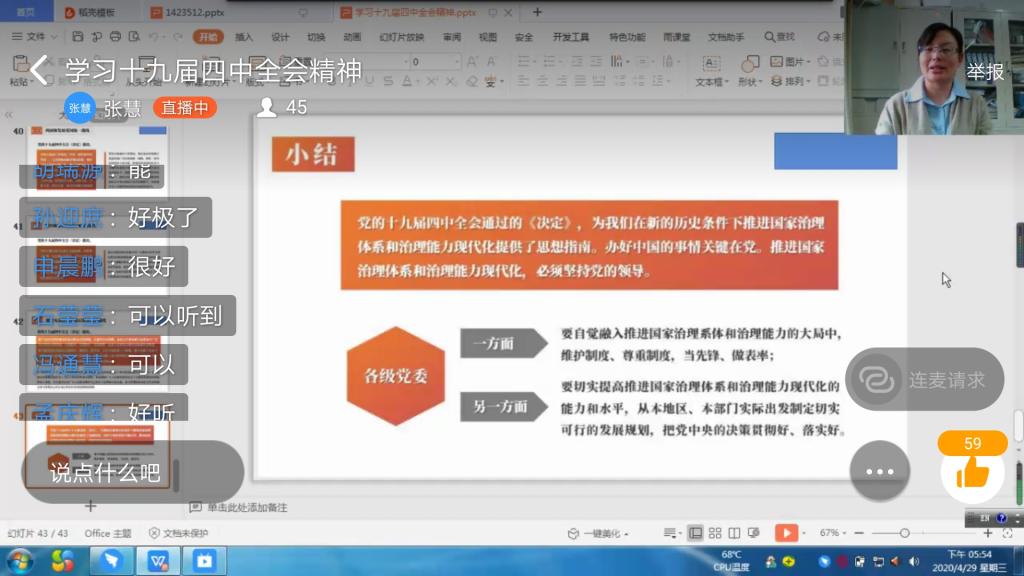Viewport: 1024px width, 576px height.
Task: Open the 切换 transitions tab
Action: click(x=316, y=37)
